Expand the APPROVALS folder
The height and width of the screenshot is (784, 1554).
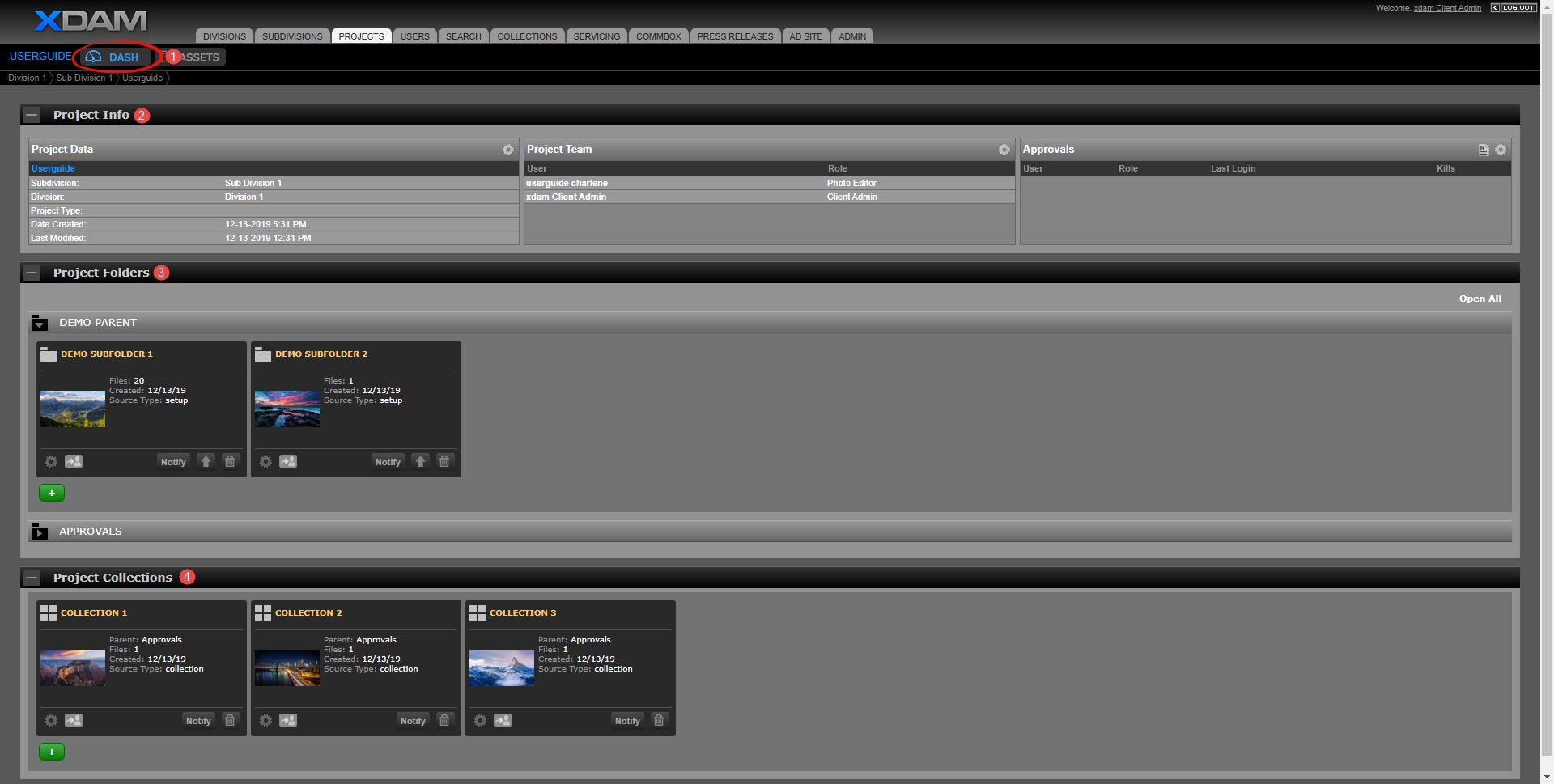[x=40, y=532]
